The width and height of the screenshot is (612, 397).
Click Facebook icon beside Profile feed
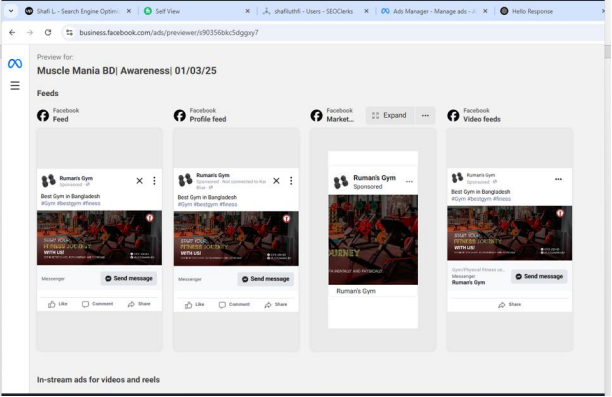(180, 116)
